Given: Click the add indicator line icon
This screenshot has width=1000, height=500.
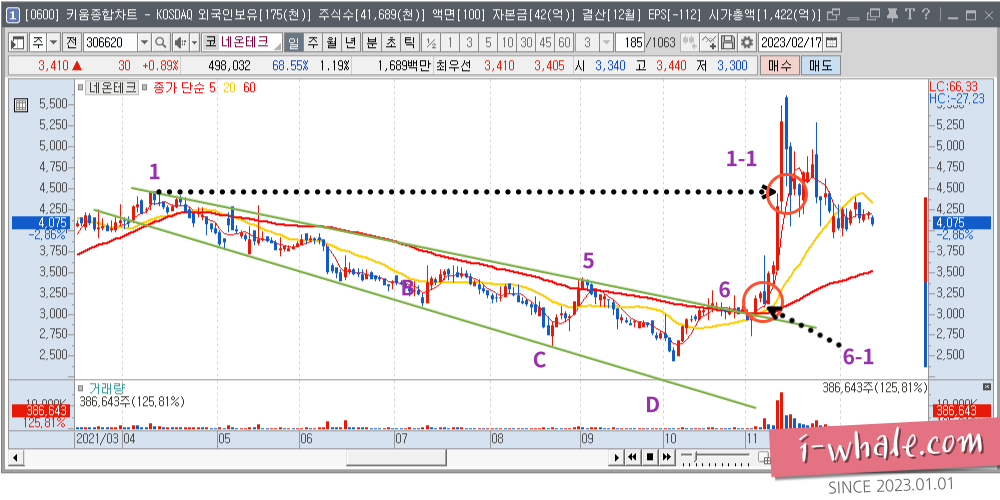Looking at the screenshot, I should tap(709, 43).
